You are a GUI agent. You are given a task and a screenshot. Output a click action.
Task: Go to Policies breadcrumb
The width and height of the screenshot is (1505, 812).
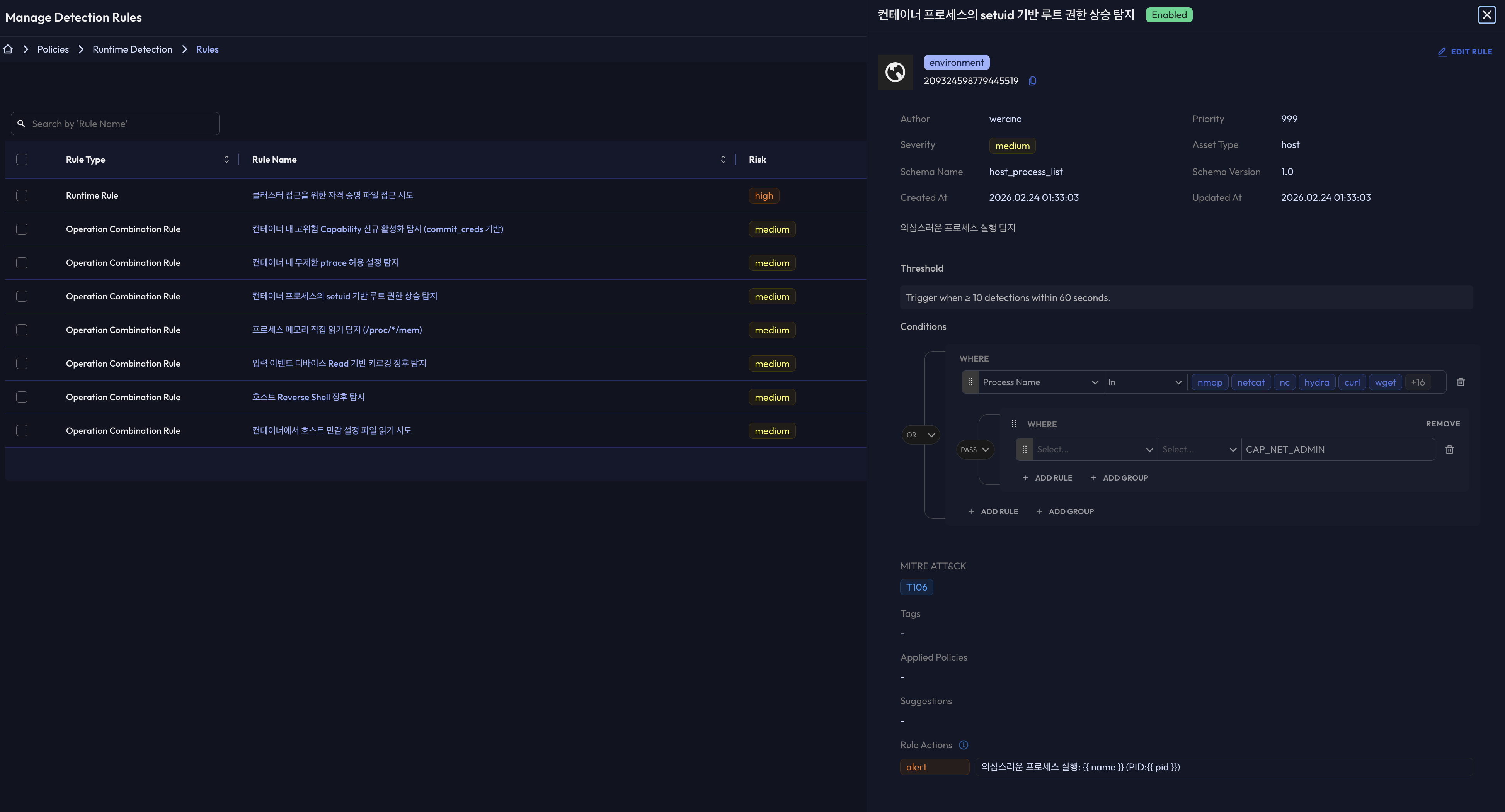pos(53,49)
